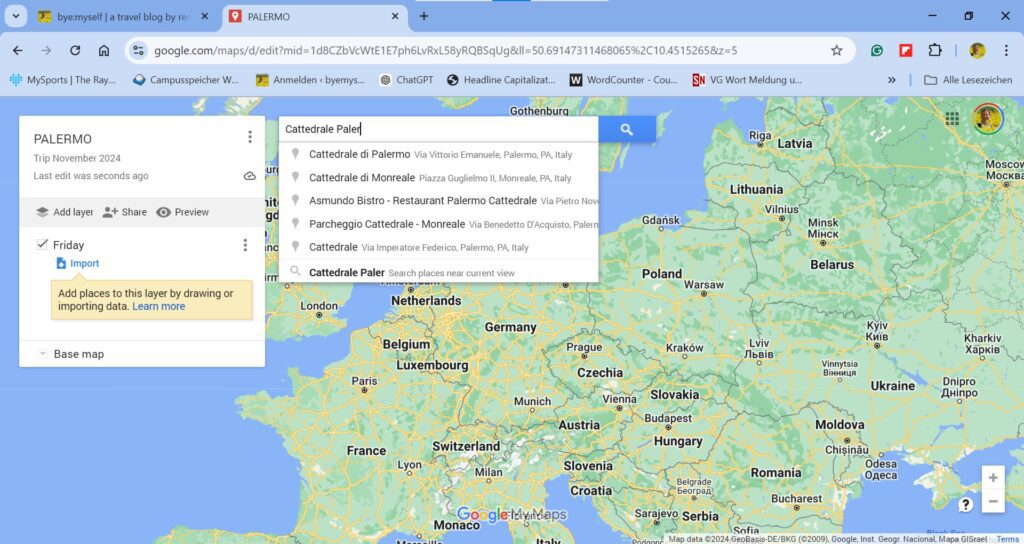
Task: Select Asmundo Bistro restaurant suggestion
Action: [x=438, y=200]
